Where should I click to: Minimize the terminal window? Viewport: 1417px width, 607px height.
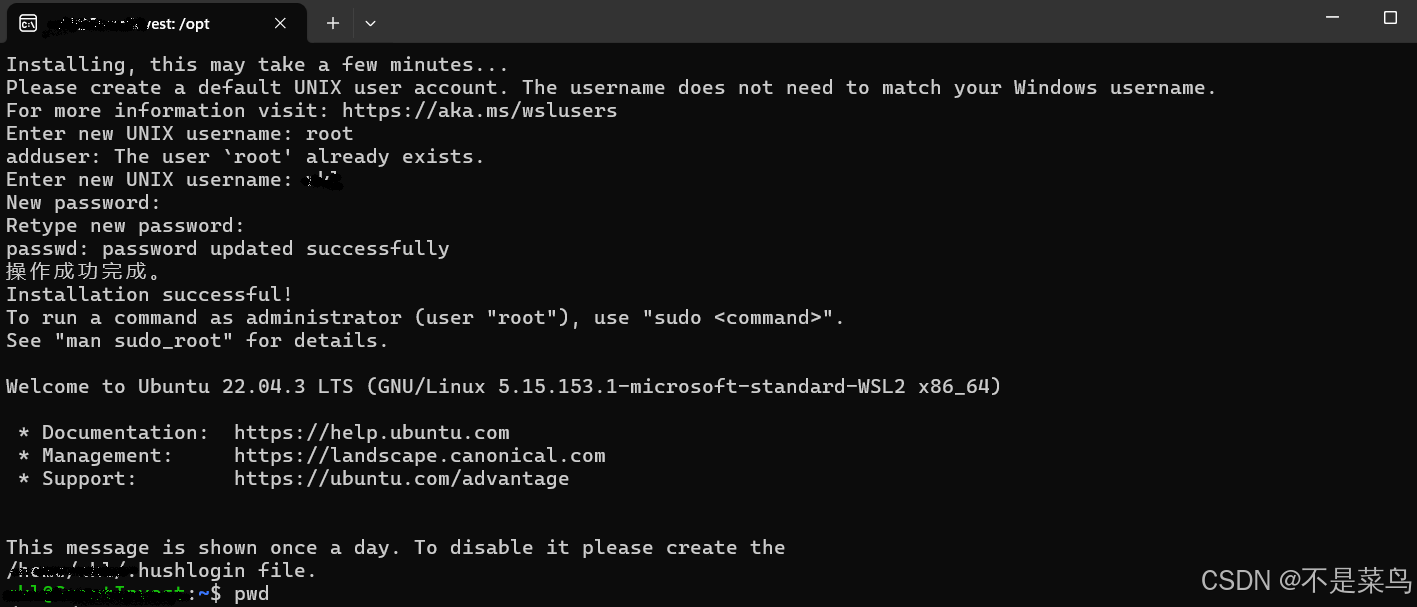click(1332, 17)
